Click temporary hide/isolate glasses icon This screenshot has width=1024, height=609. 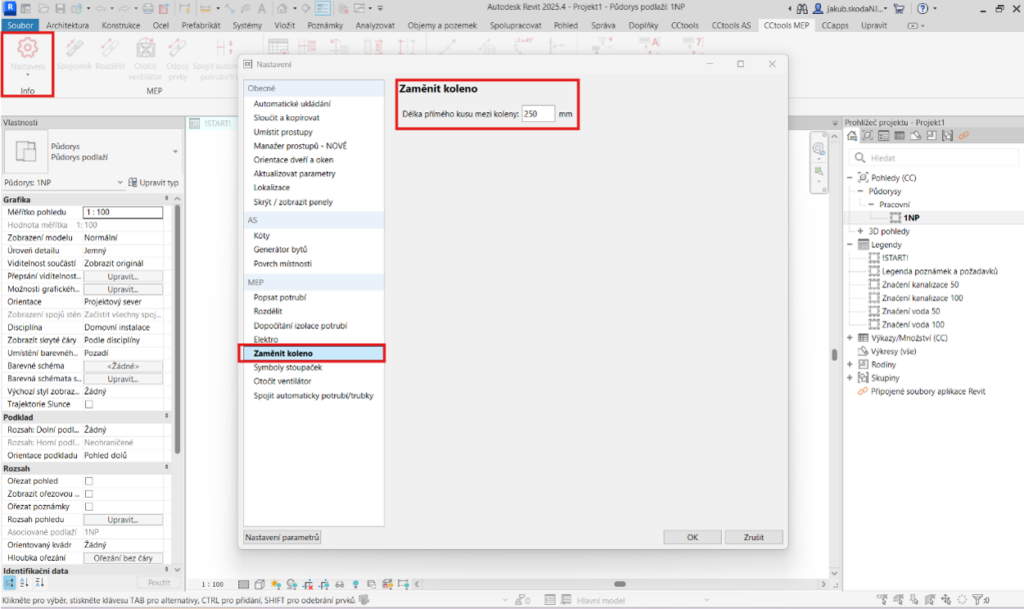[x=340, y=584]
